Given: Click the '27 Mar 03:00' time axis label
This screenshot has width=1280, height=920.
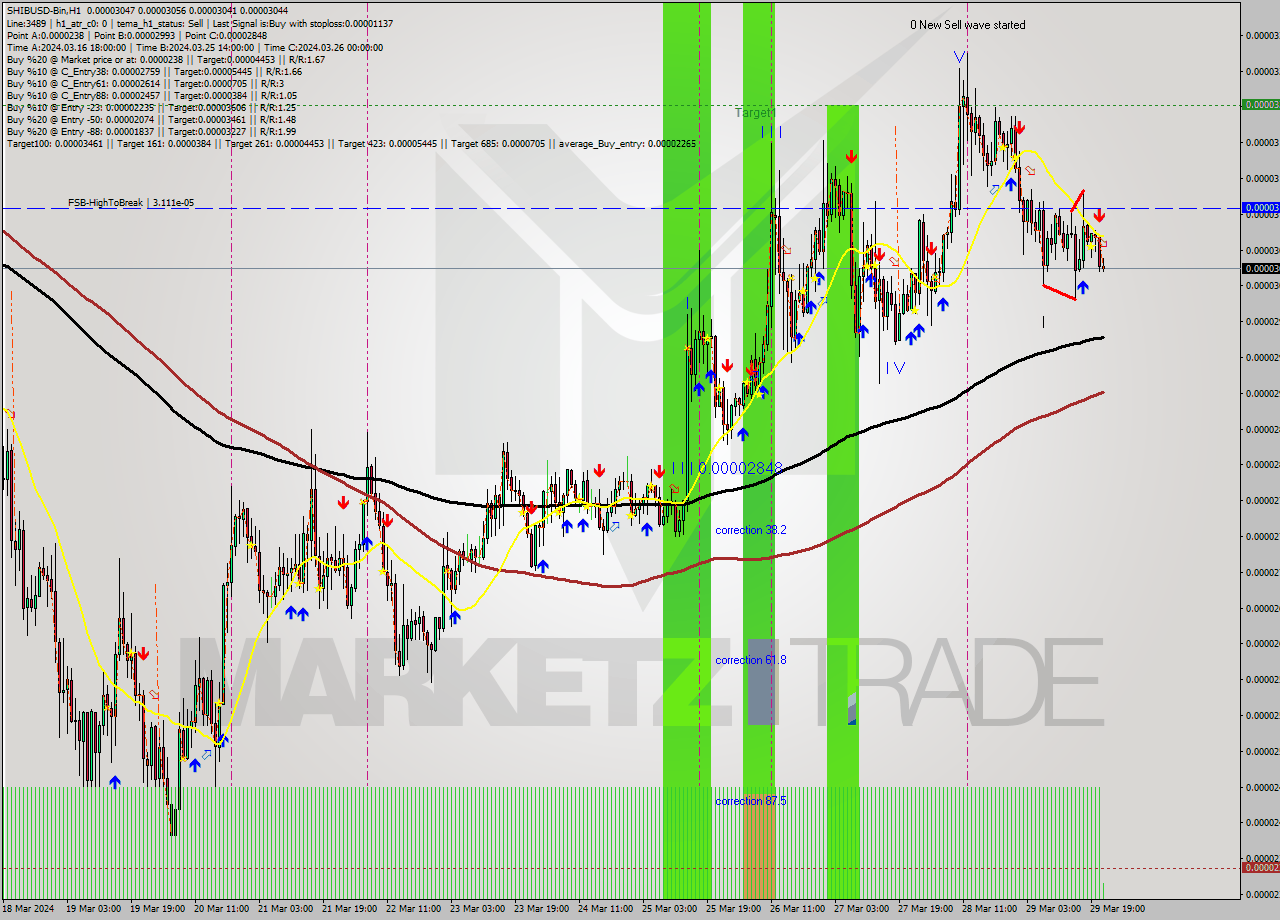Looking at the screenshot, I should 861,909.
